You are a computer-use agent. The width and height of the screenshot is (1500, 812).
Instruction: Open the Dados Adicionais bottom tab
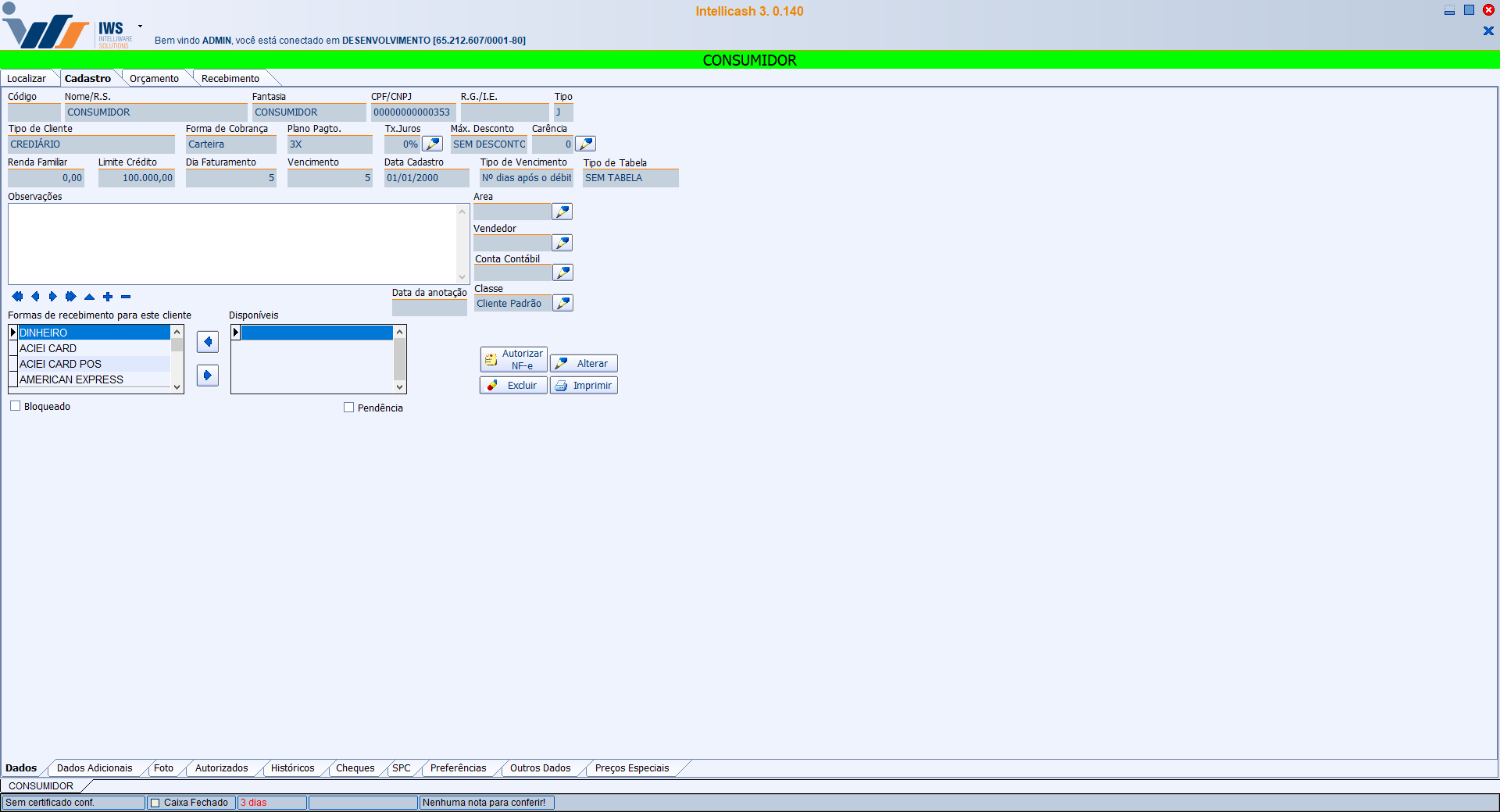coord(95,768)
